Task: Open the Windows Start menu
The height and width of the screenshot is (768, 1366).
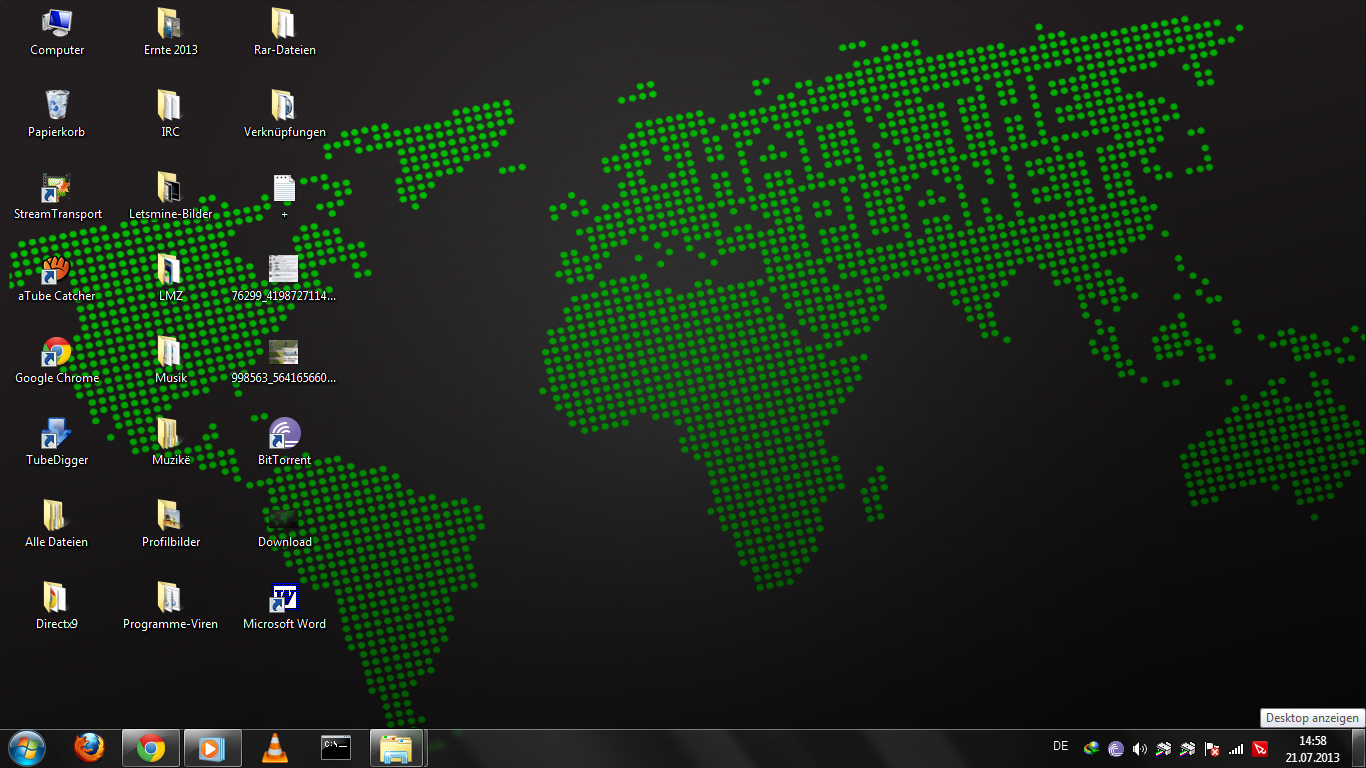Action: coord(26,747)
